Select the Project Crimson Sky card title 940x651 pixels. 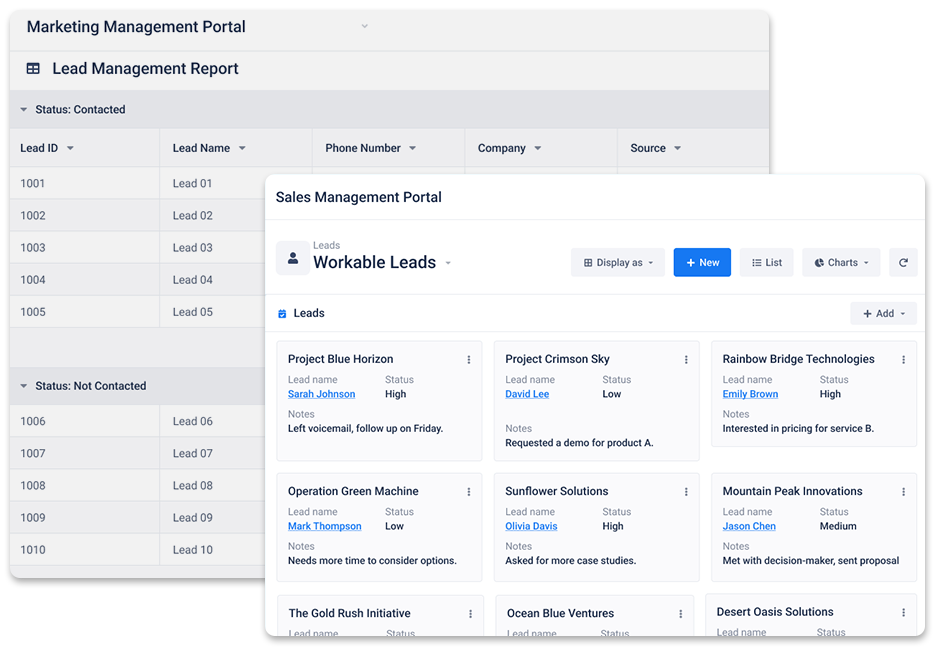(557, 359)
